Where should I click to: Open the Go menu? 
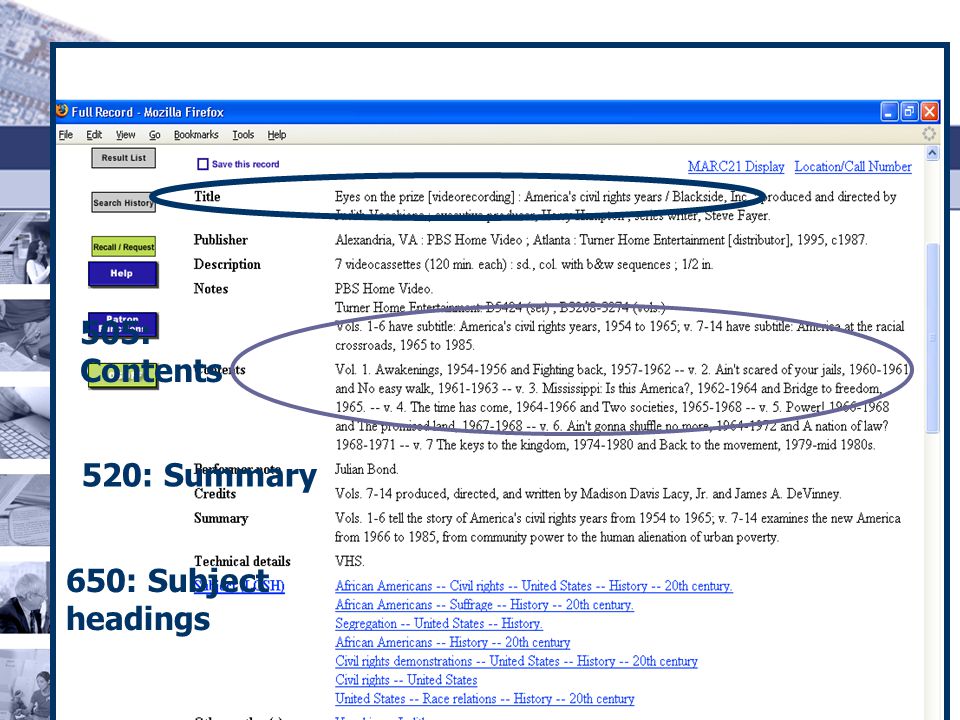[154, 135]
